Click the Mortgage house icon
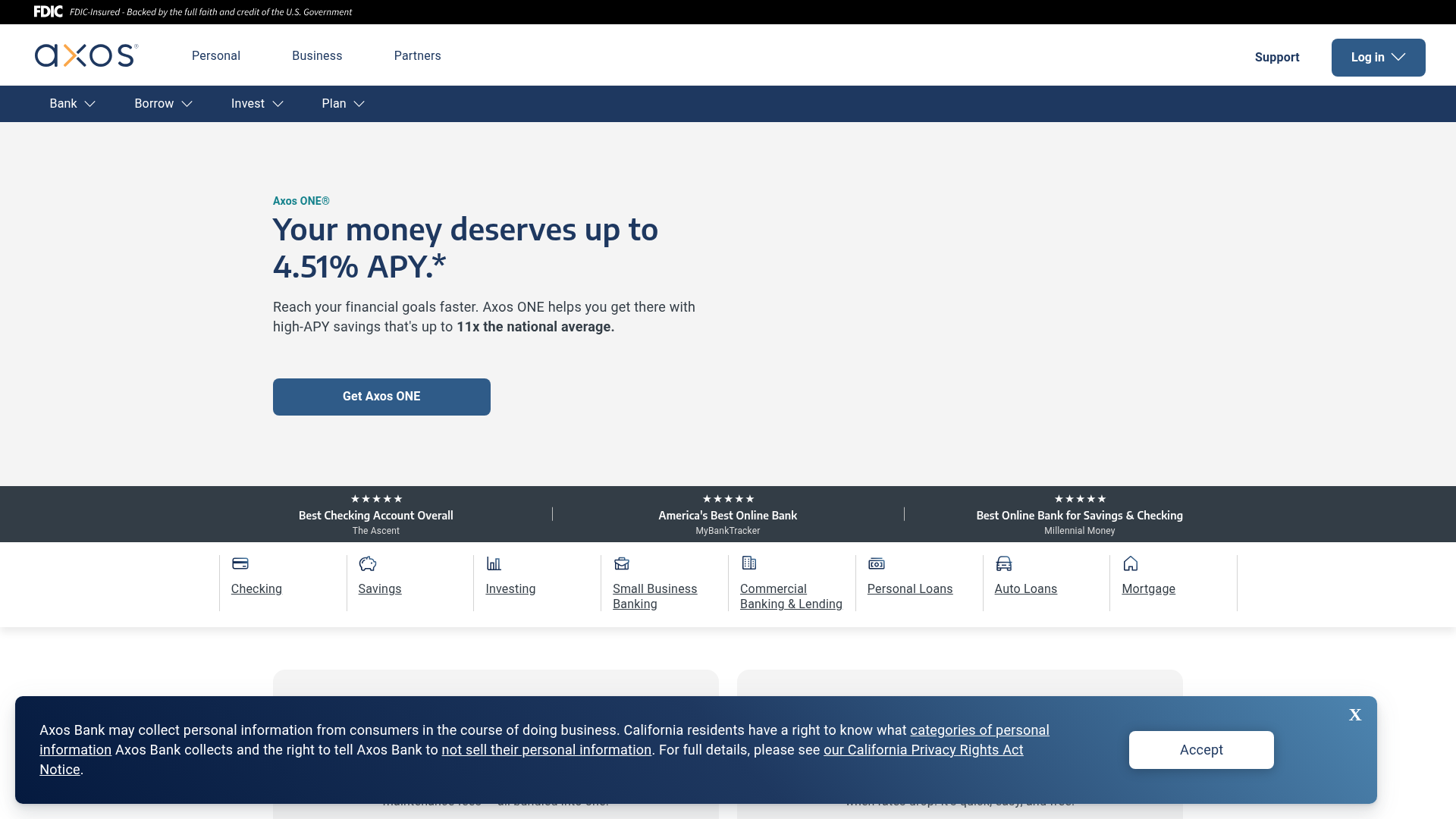The image size is (1456, 819). 1130,564
